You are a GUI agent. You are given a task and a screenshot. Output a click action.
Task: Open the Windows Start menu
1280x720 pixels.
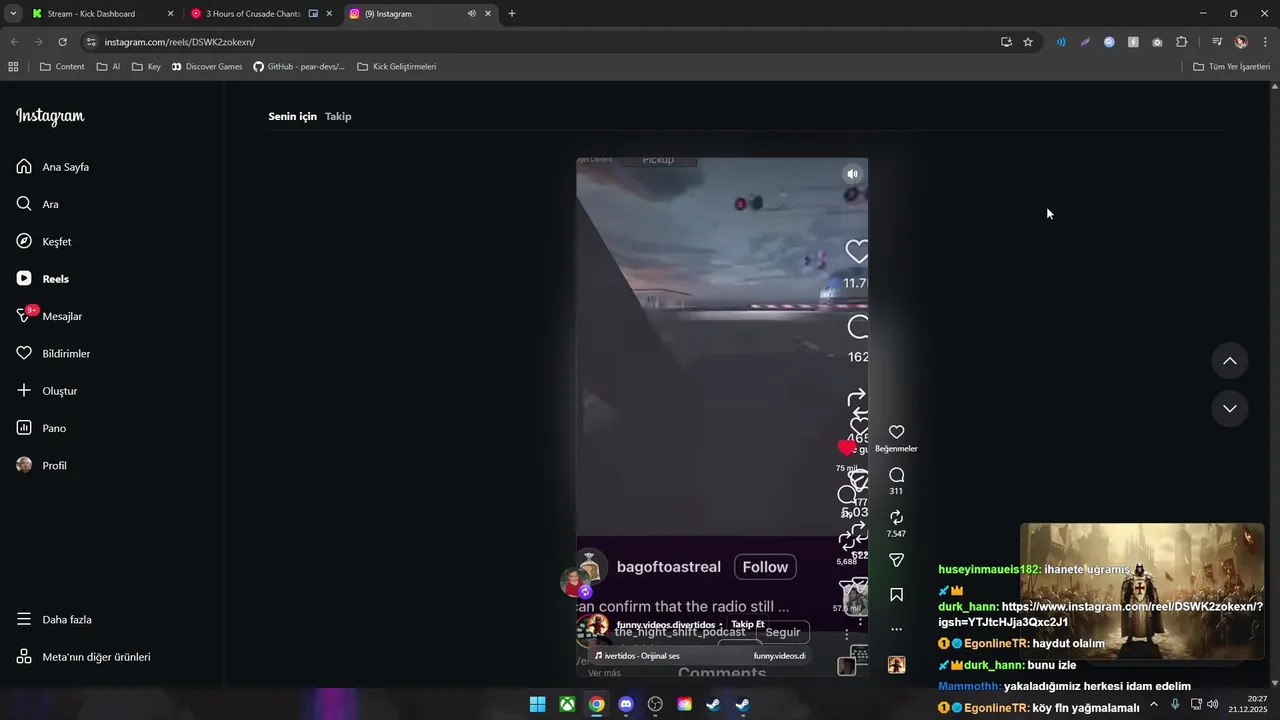click(x=537, y=704)
